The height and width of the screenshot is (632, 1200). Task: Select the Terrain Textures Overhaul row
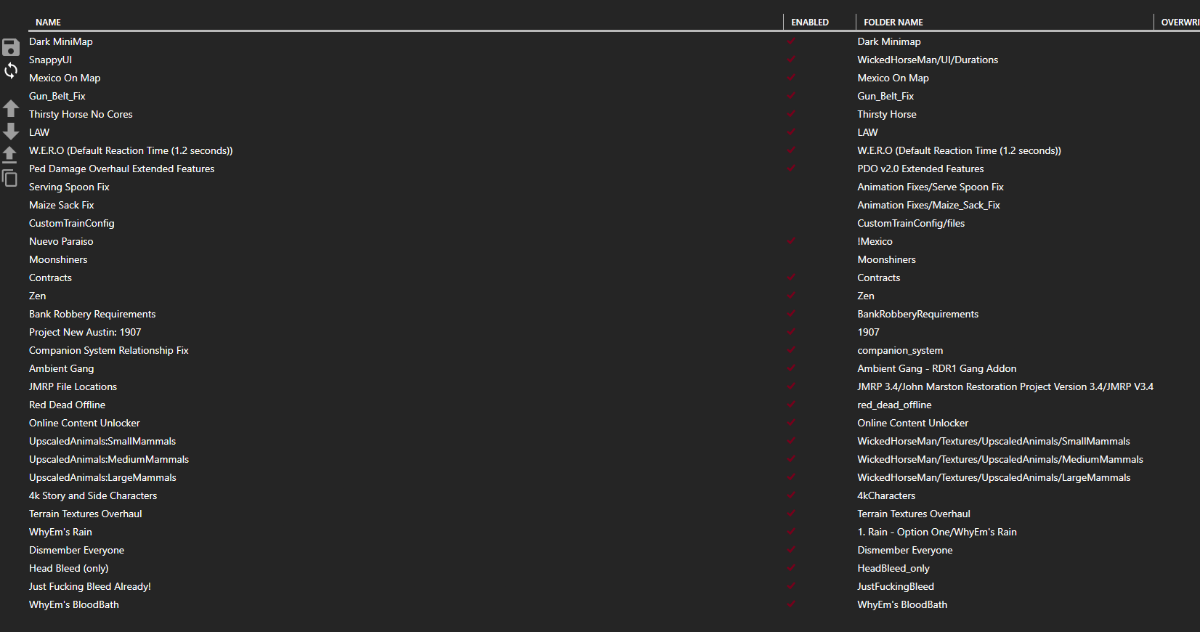point(85,514)
